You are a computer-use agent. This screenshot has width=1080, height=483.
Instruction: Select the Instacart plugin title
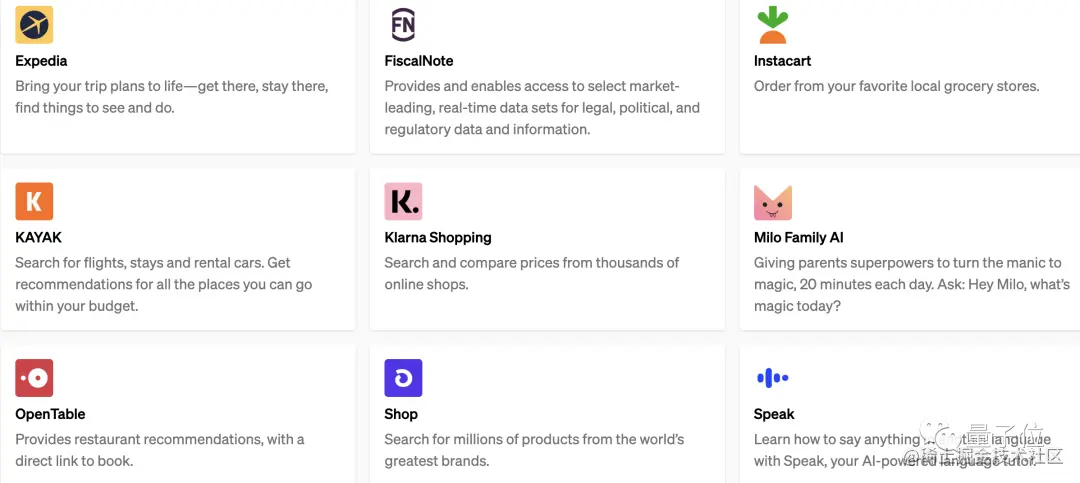(x=782, y=61)
